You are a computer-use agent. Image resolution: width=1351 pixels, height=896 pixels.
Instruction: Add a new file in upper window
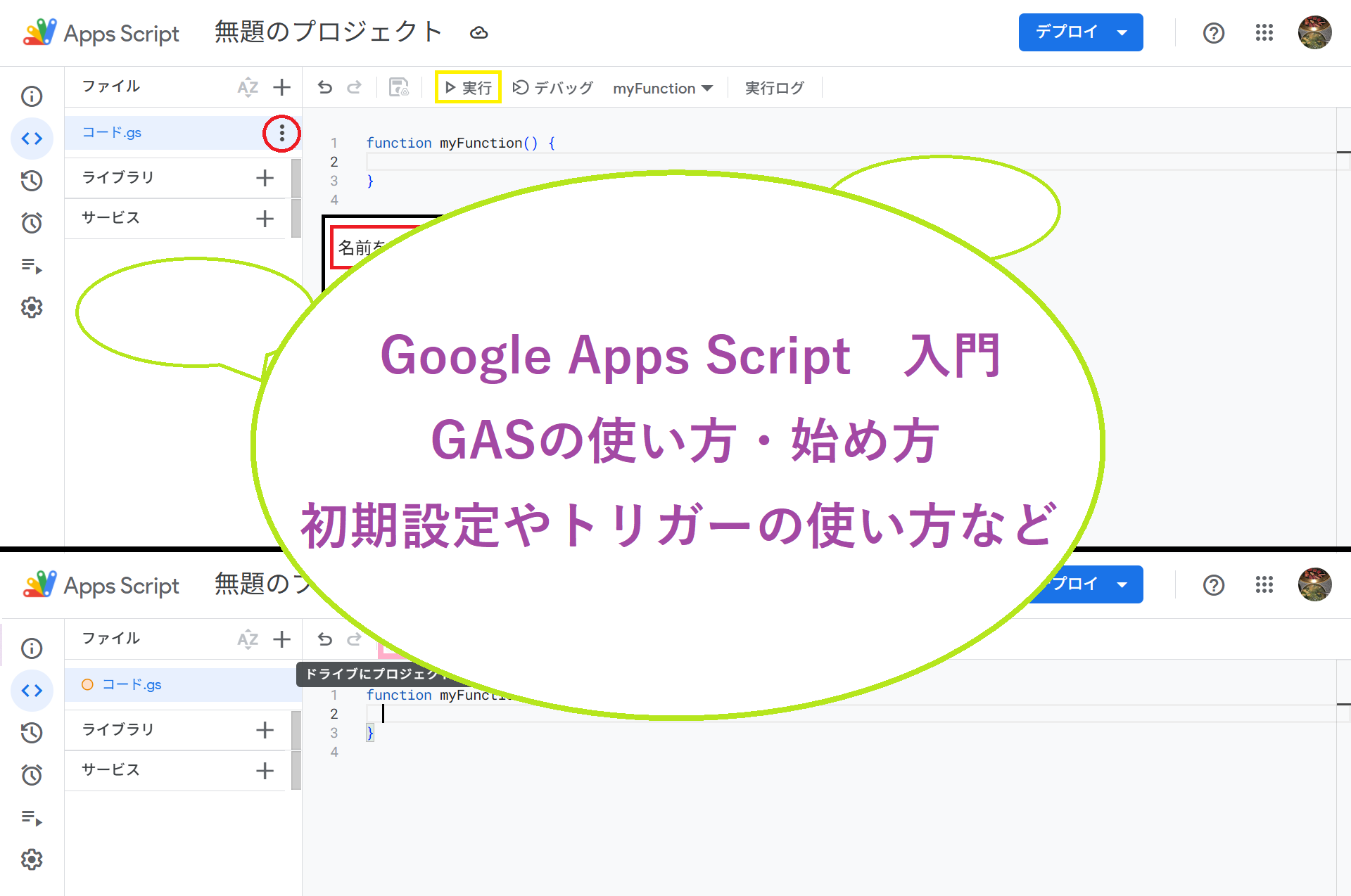tap(281, 87)
